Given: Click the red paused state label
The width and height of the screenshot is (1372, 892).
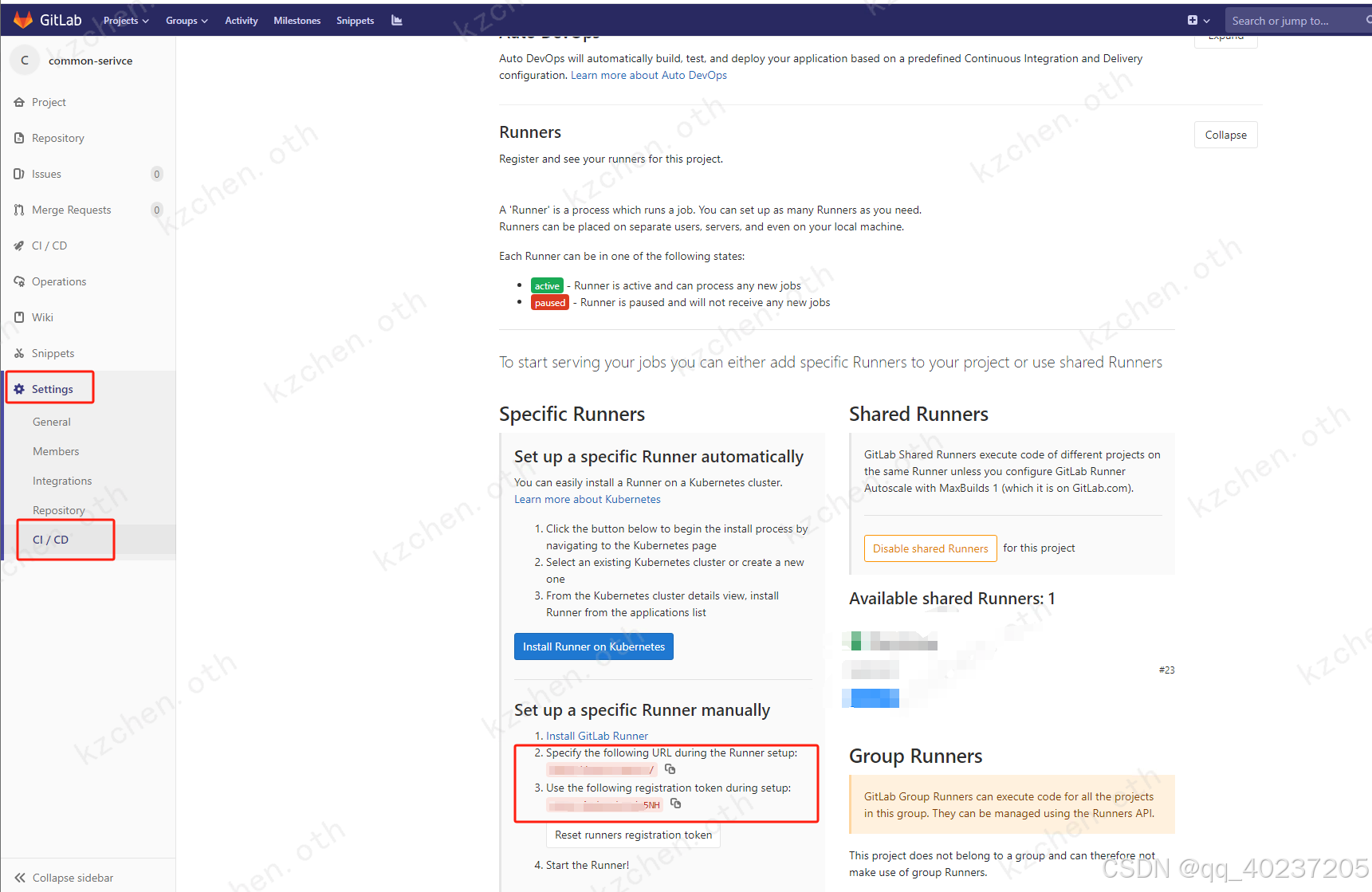Looking at the screenshot, I should point(550,303).
